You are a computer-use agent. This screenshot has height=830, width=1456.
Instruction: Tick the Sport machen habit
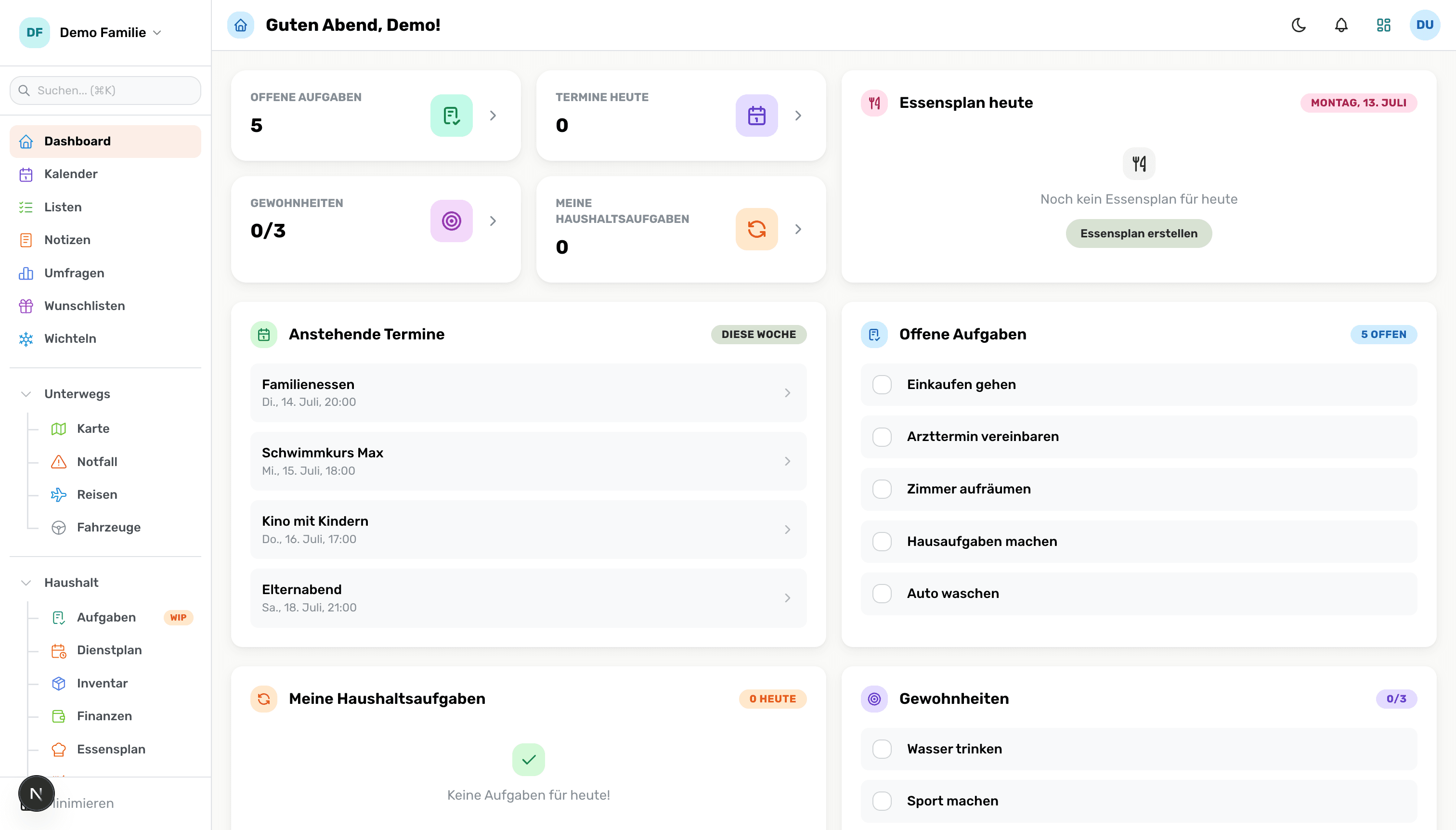(882, 801)
